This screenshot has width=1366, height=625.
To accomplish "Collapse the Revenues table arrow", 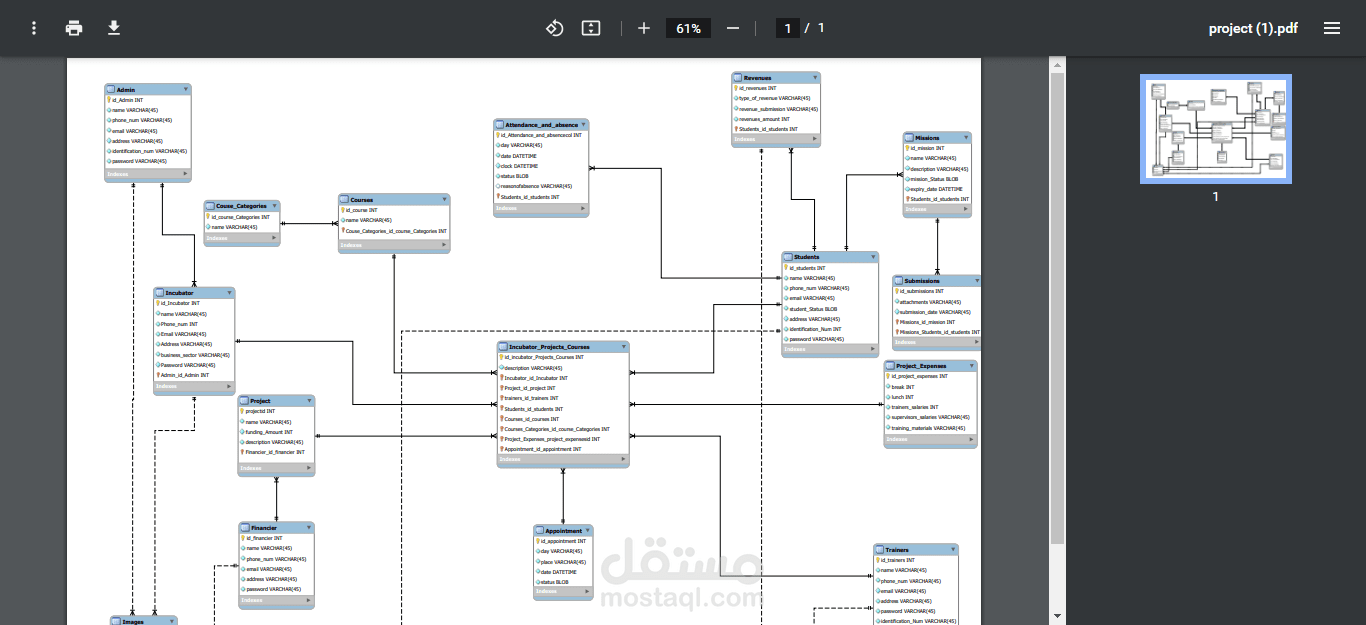I will pyautogui.click(x=815, y=77).
